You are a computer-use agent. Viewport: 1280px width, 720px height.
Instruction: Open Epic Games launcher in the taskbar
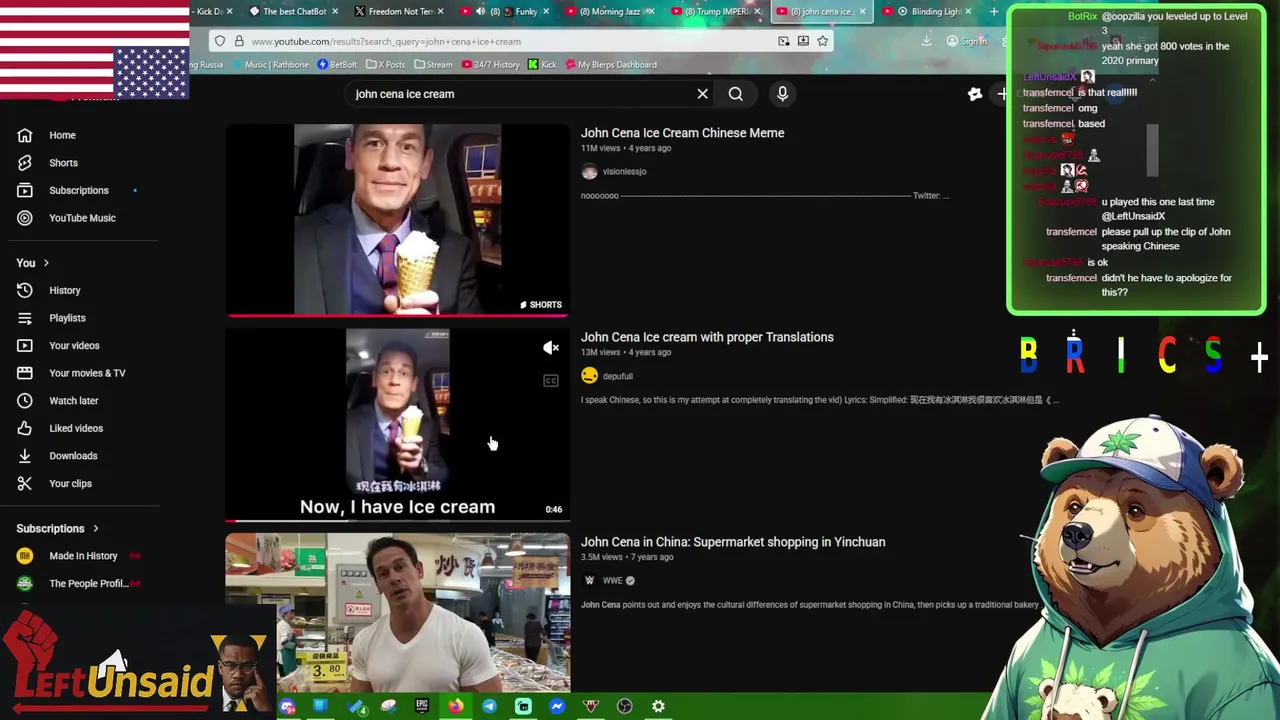tap(422, 706)
